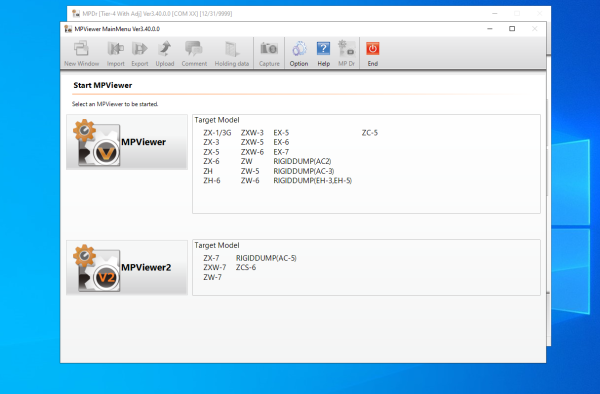Screen dimensions: 600x394
Task: Launch MP Dr from the toolbar
Action: point(346,54)
